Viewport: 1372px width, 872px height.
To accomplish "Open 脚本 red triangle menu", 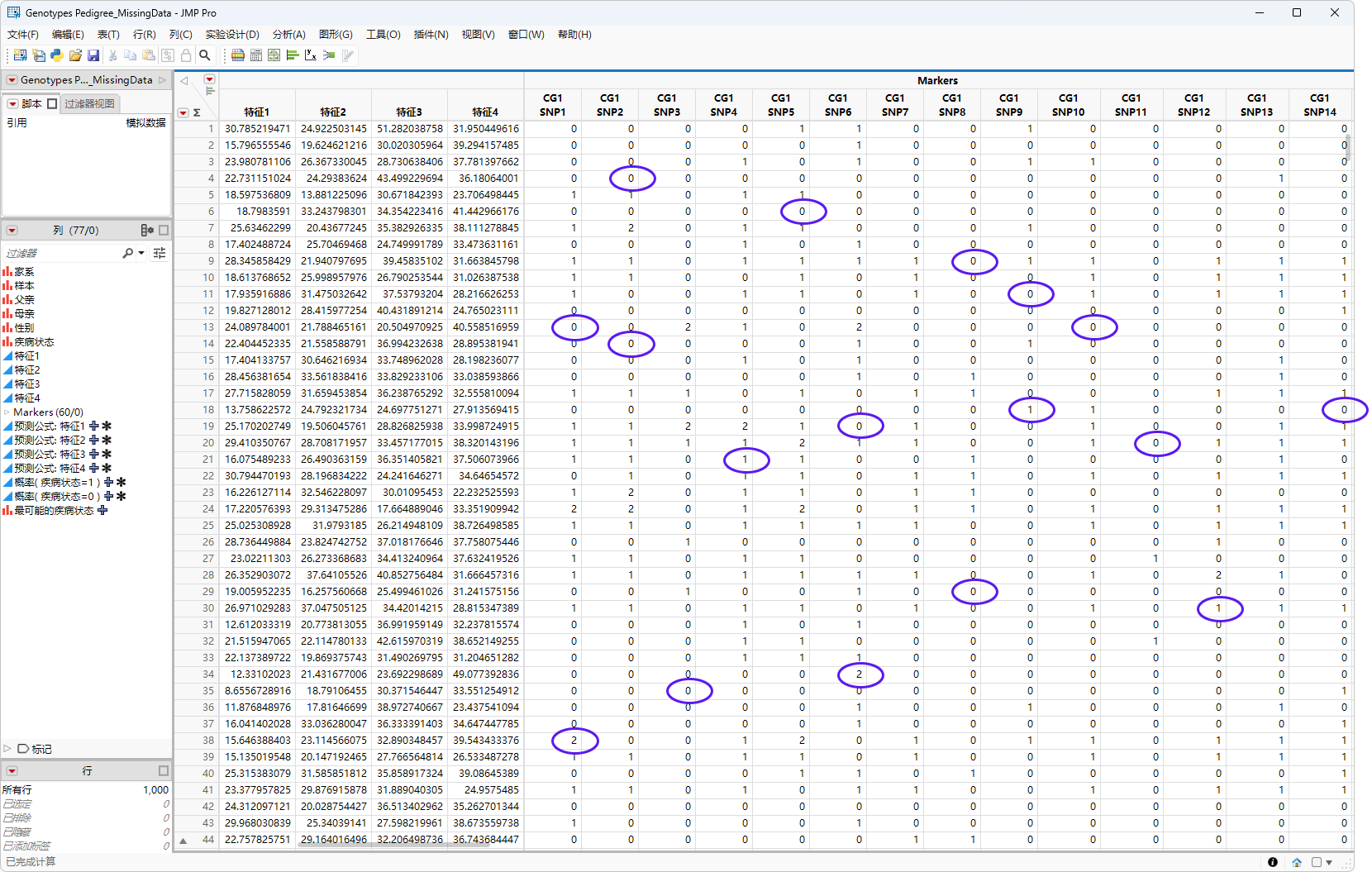I will [x=12, y=103].
